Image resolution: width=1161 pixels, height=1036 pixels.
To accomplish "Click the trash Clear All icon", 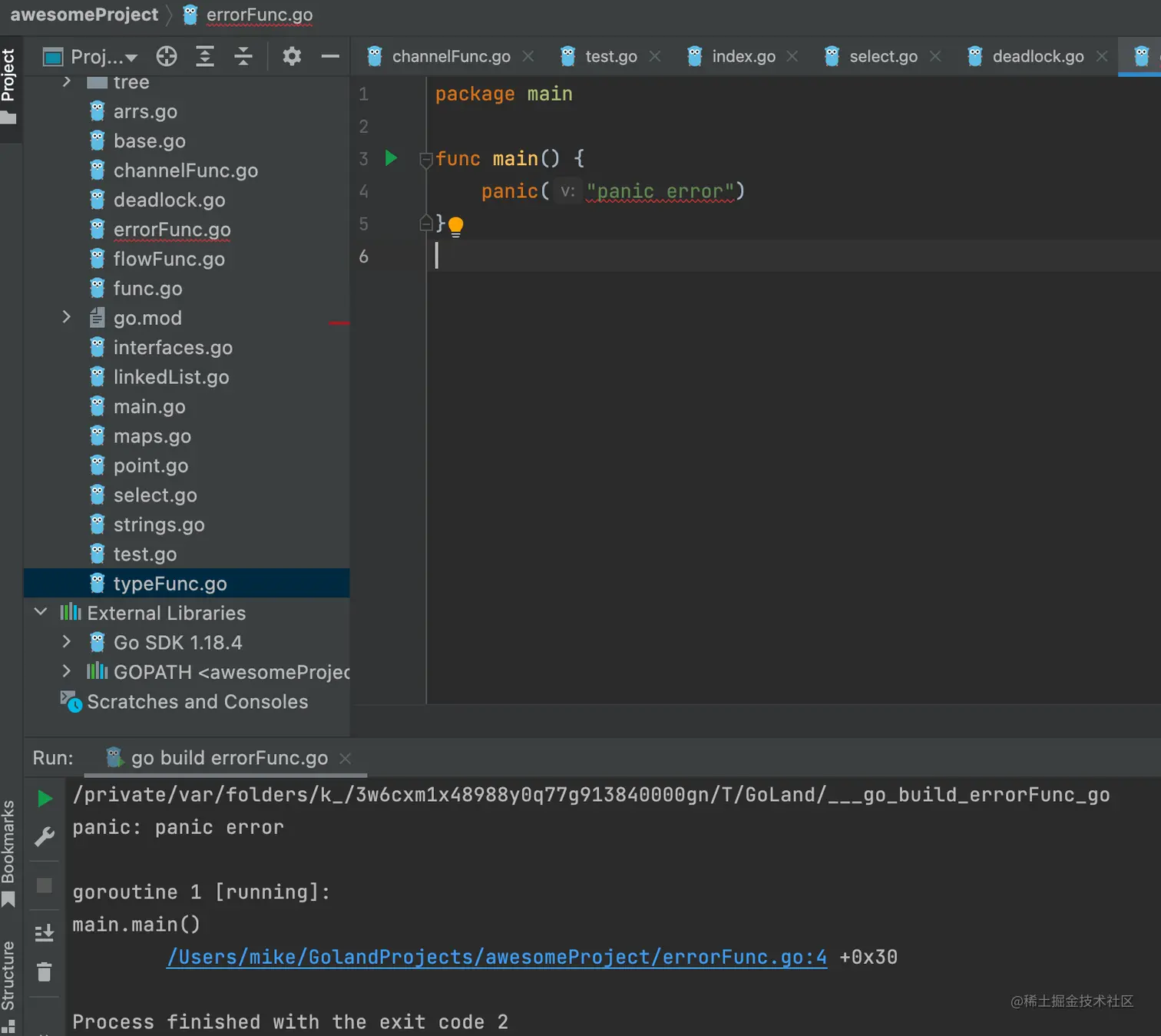I will (45, 971).
